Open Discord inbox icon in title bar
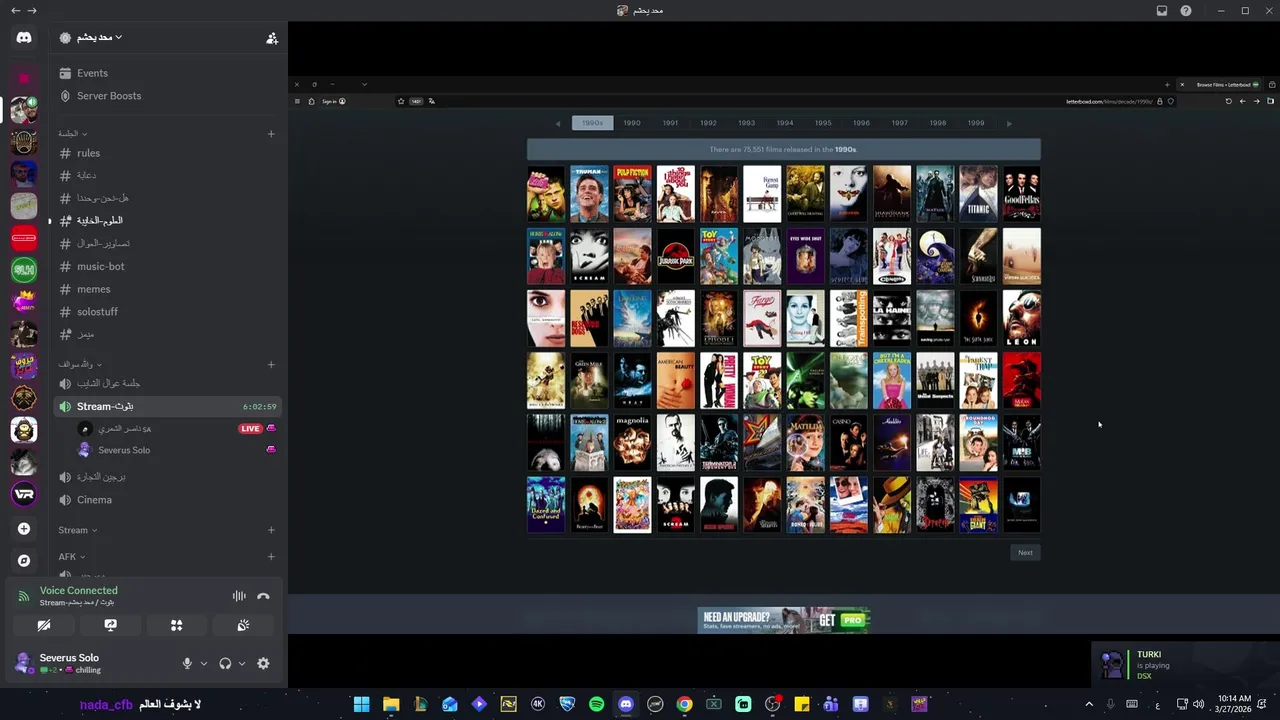 [1161, 11]
